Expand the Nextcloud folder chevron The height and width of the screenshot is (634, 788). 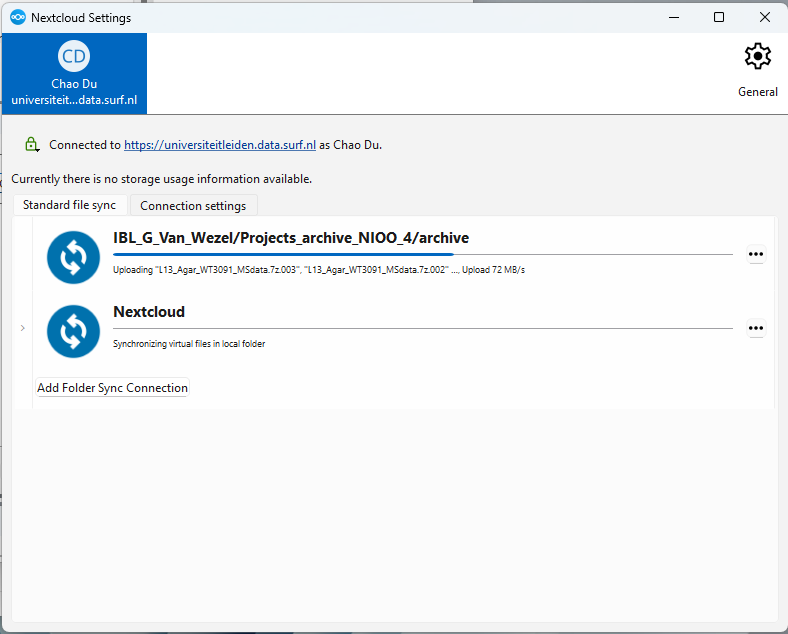pos(23,328)
